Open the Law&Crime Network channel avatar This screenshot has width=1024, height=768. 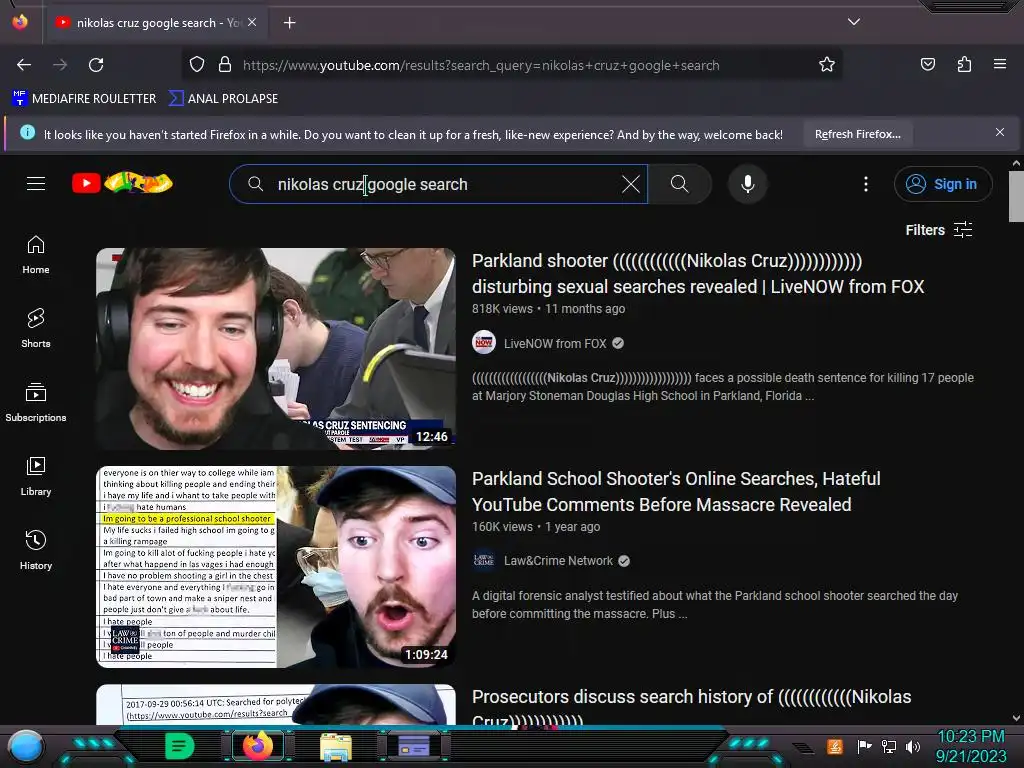(484, 560)
